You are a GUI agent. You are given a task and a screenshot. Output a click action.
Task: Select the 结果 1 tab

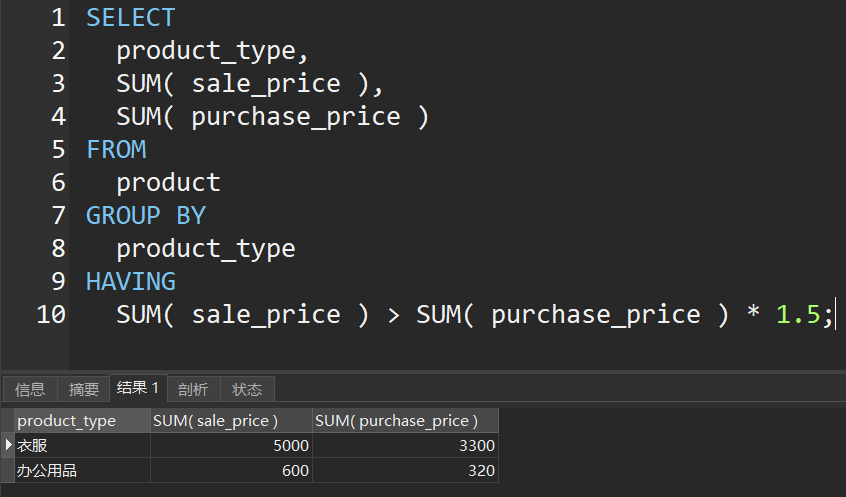[138, 388]
